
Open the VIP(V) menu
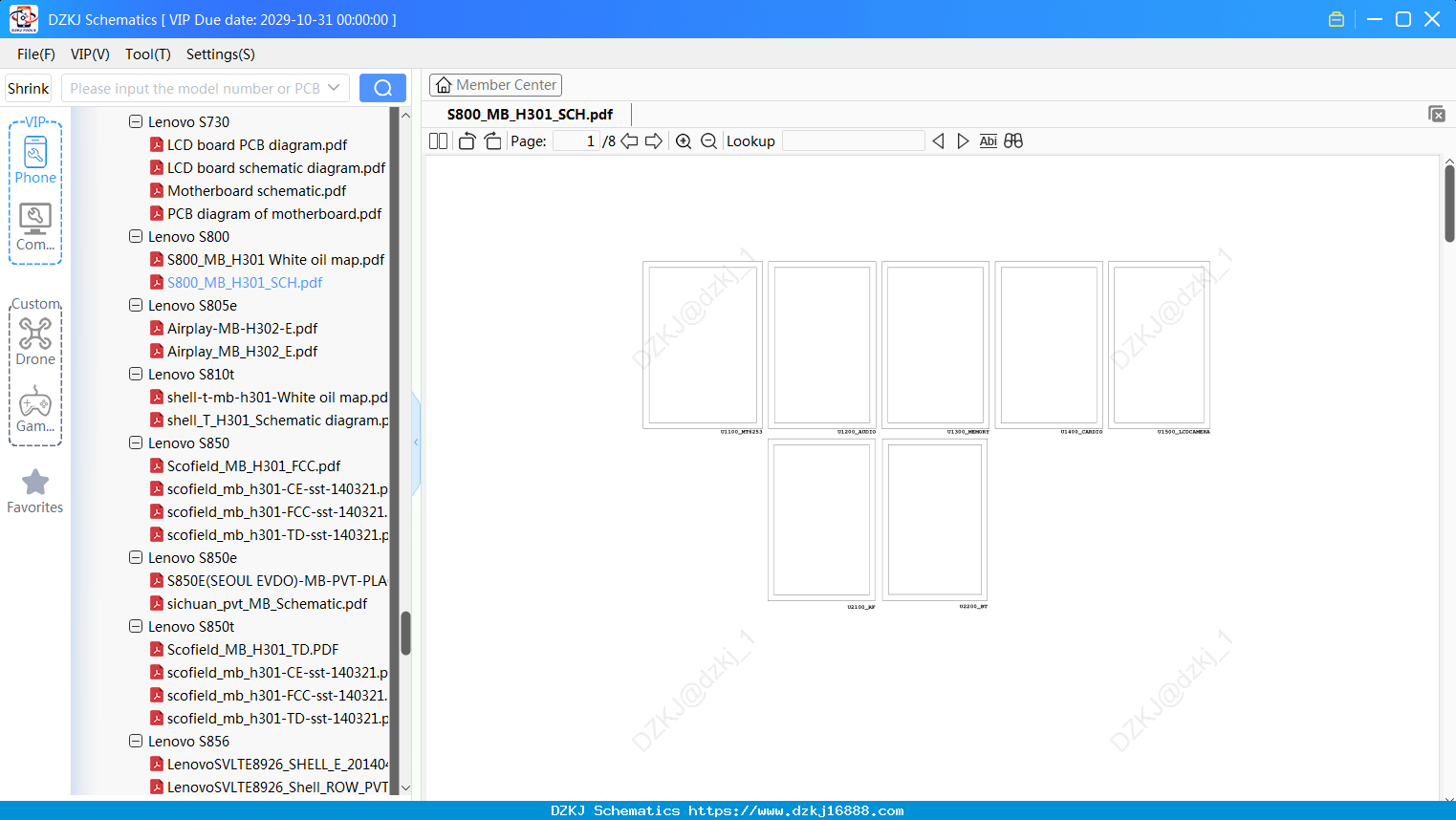click(90, 54)
